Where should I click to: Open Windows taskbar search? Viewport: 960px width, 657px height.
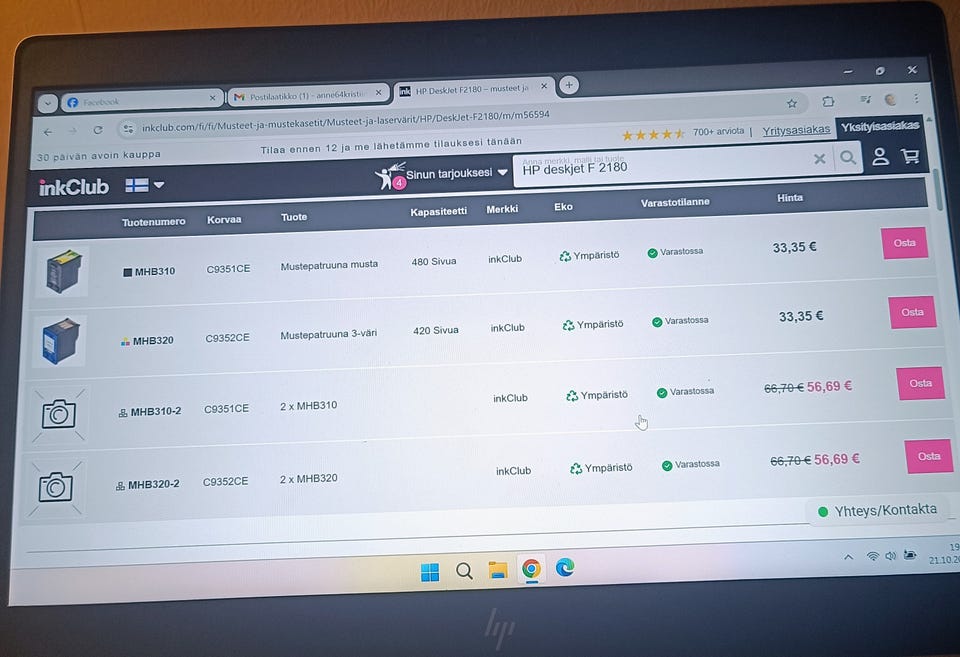click(x=464, y=571)
